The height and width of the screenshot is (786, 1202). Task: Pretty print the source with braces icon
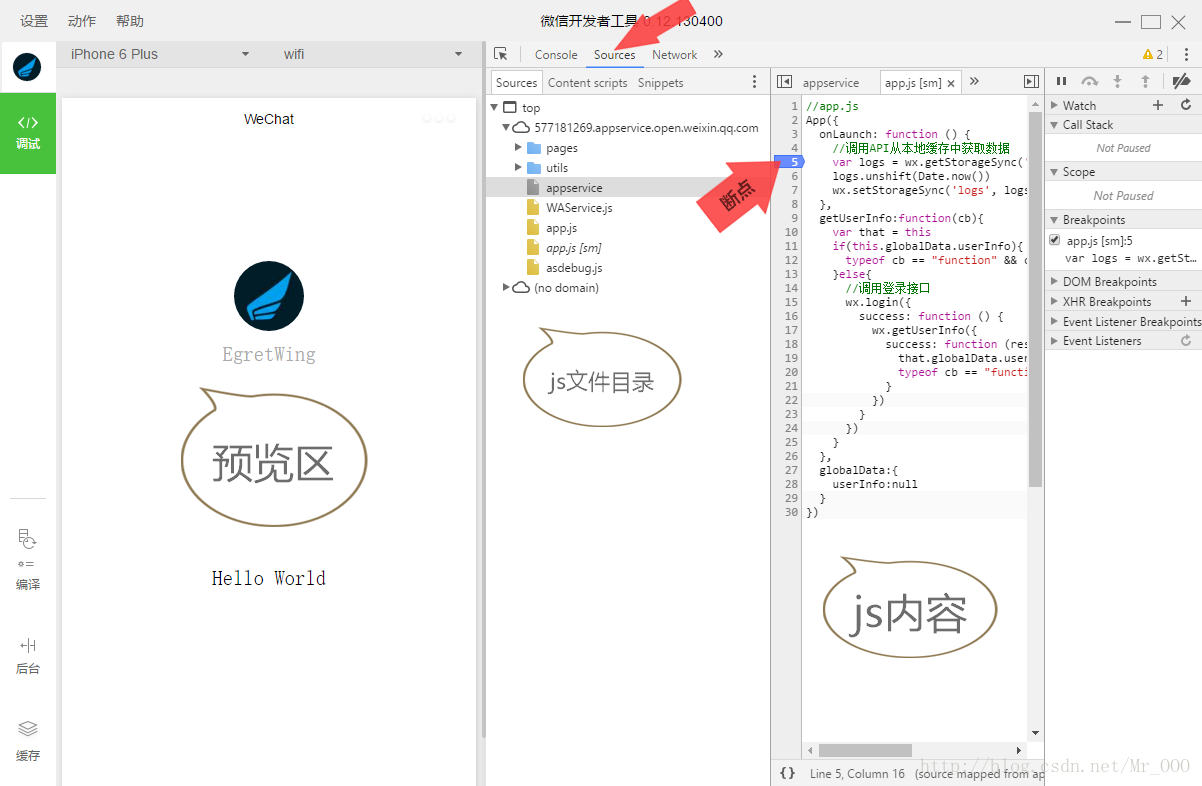pos(787,773)
